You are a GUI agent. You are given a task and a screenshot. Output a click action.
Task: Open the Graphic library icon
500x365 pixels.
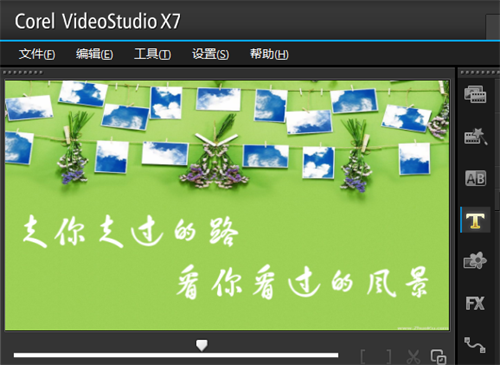pyautogui.click(x=475, y=261)
